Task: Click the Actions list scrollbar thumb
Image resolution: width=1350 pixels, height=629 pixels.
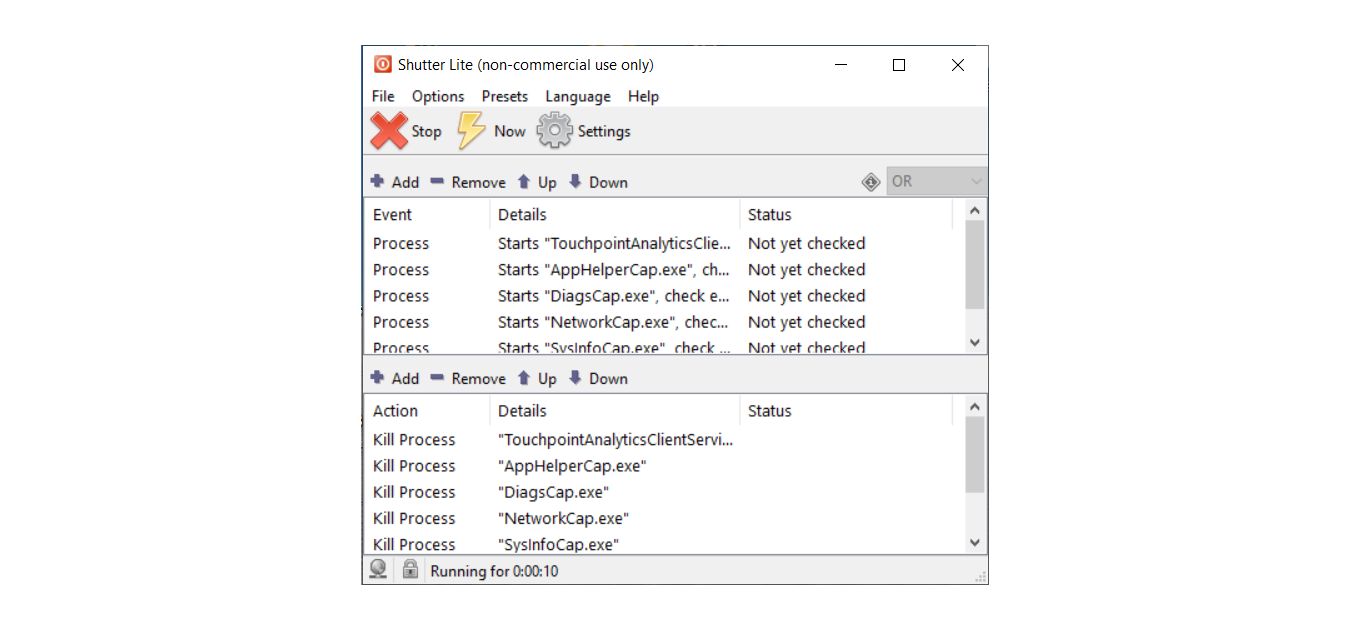Action: click(x=975, y=455)
